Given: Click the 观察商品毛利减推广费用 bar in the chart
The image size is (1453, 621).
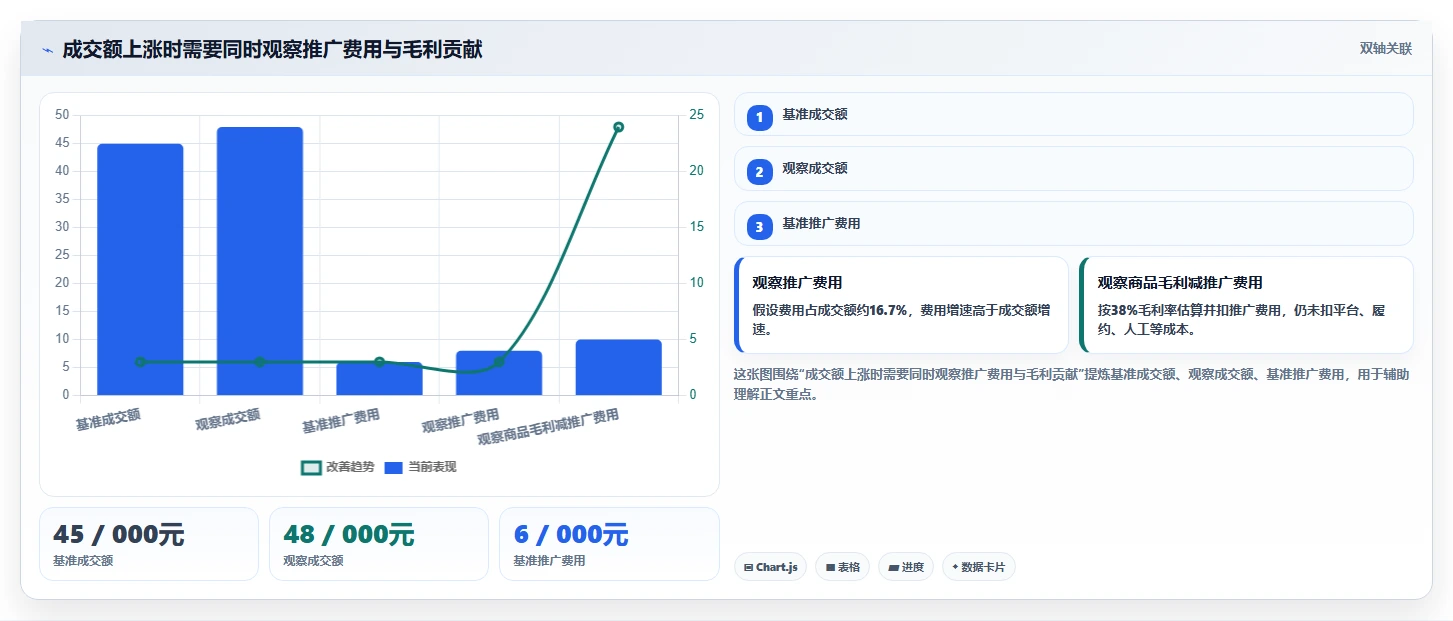Looking at the screenshot, I should pyautogui.click(x=618, y=367).
